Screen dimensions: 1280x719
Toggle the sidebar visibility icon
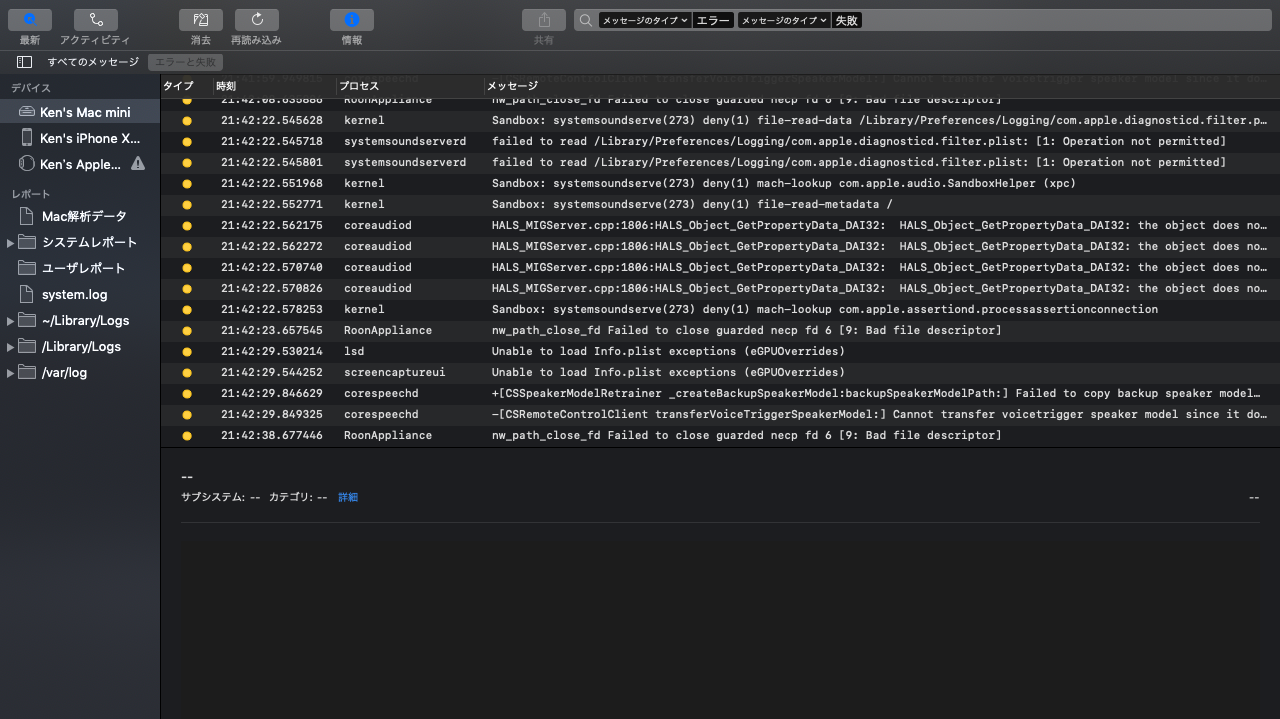[24, 62]
